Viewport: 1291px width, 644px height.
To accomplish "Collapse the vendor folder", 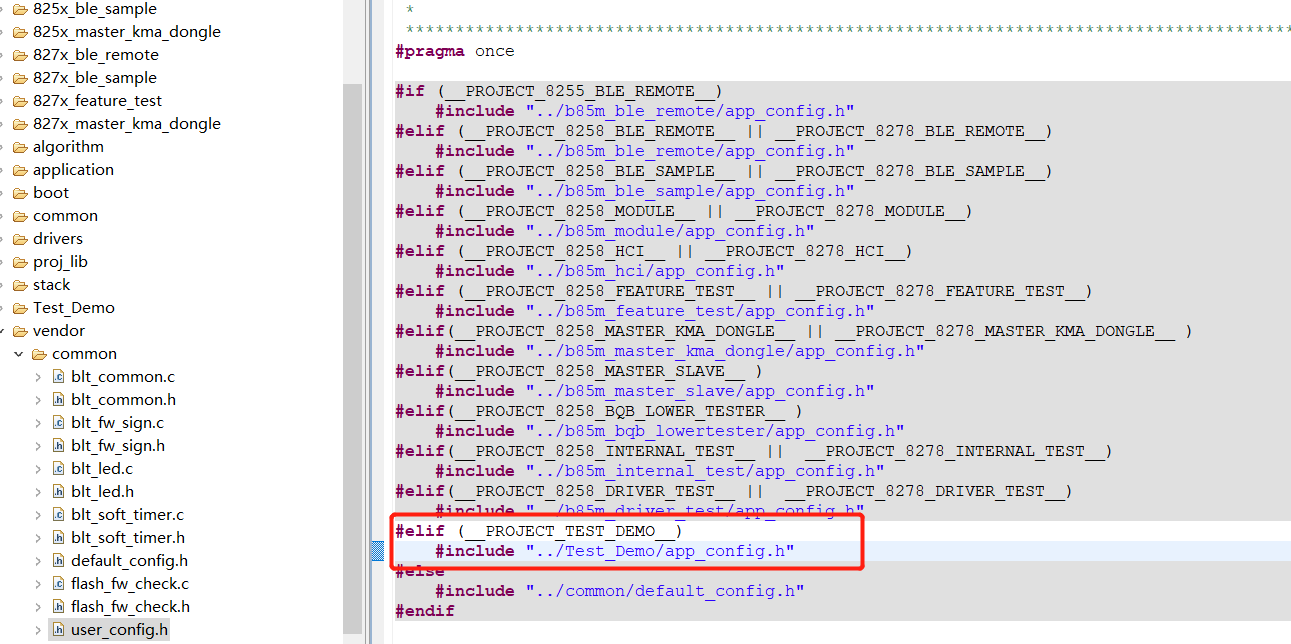I will pyautogui.click(x=5, y=330).
